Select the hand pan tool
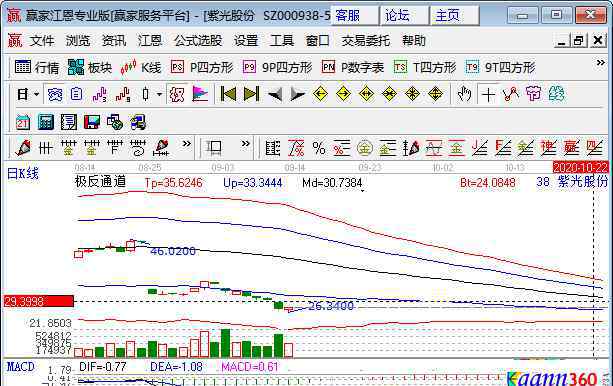Viewport: 613px width, 386px height. 464,94
